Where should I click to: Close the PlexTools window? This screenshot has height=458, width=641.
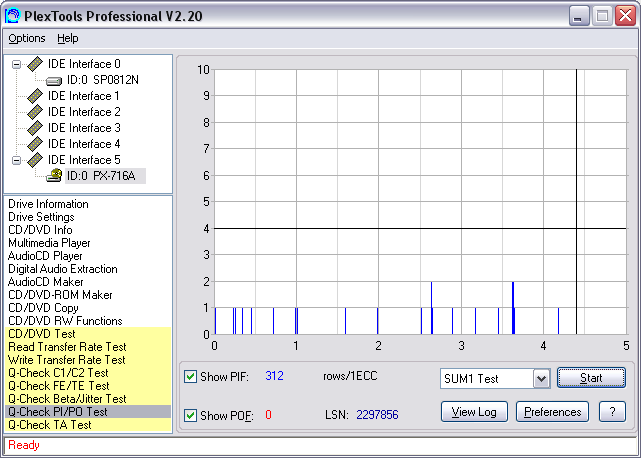(625, 16)
